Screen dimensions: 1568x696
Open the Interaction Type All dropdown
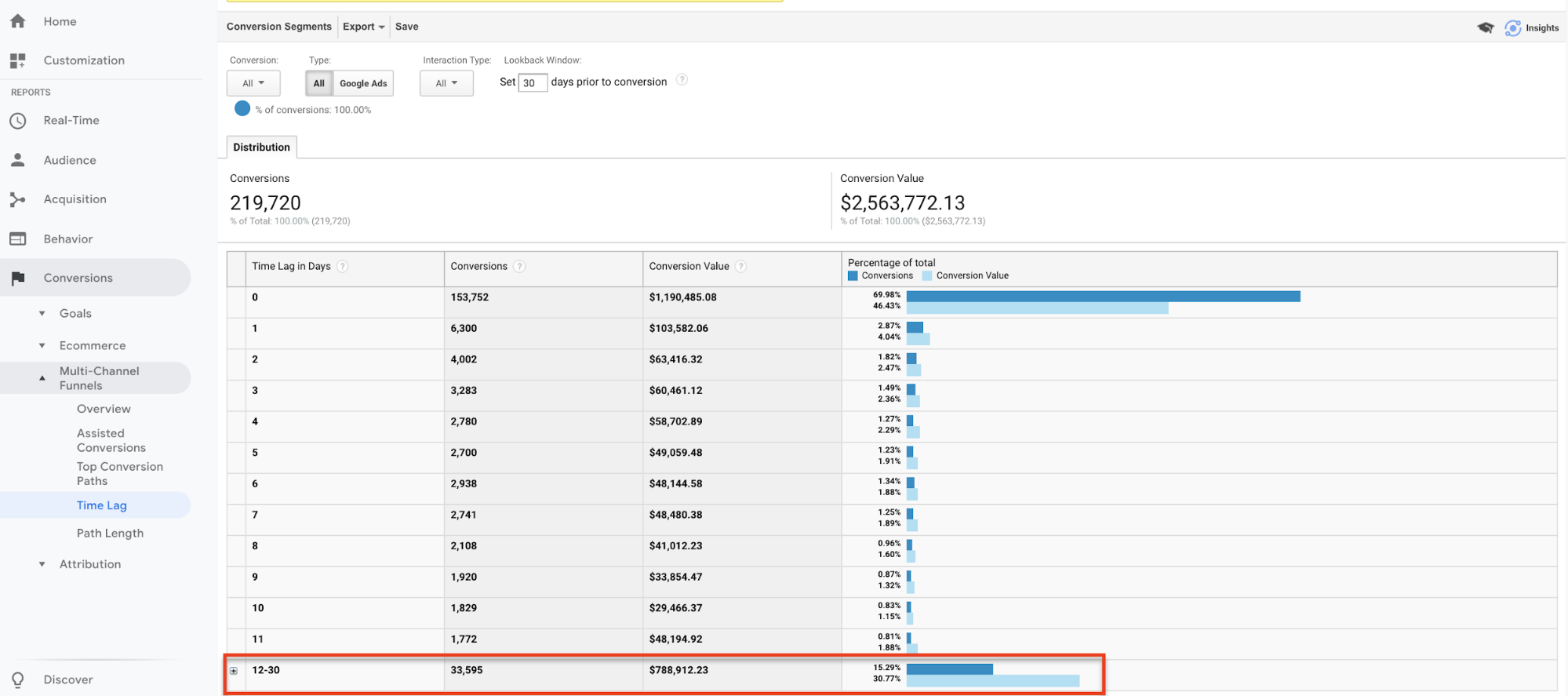446,83
